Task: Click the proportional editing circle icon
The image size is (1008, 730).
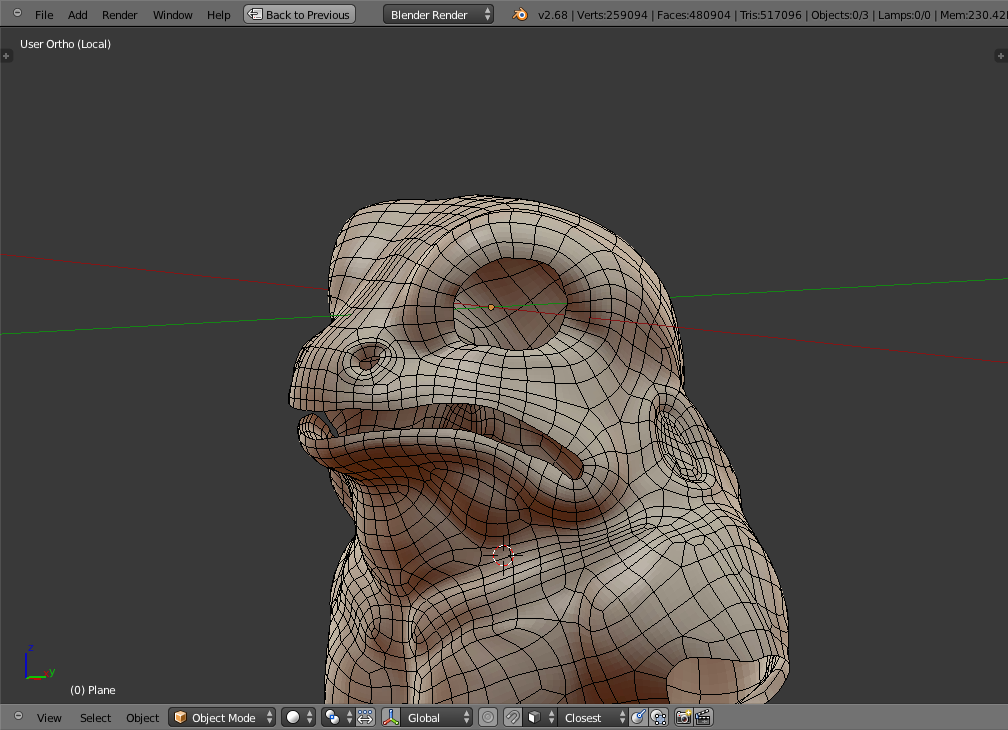Action: tap(488, 717)
